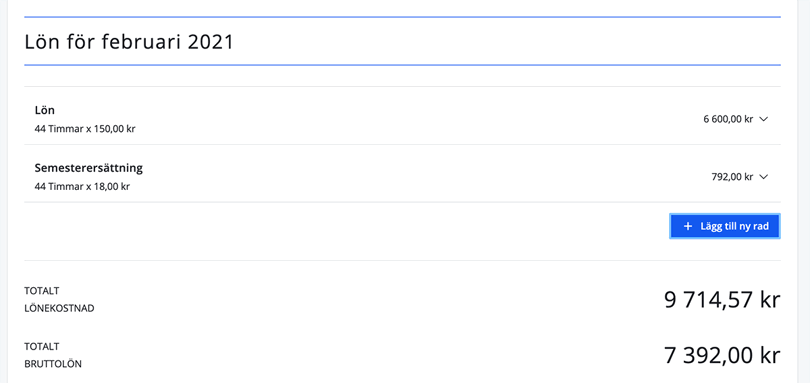Open the Semesterersättning row title

coord(89,168)
